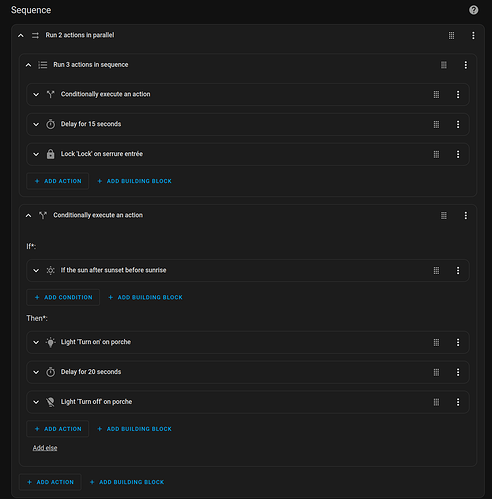
Task: Open the Sequence help icon
Action: (x=473, y=10)
